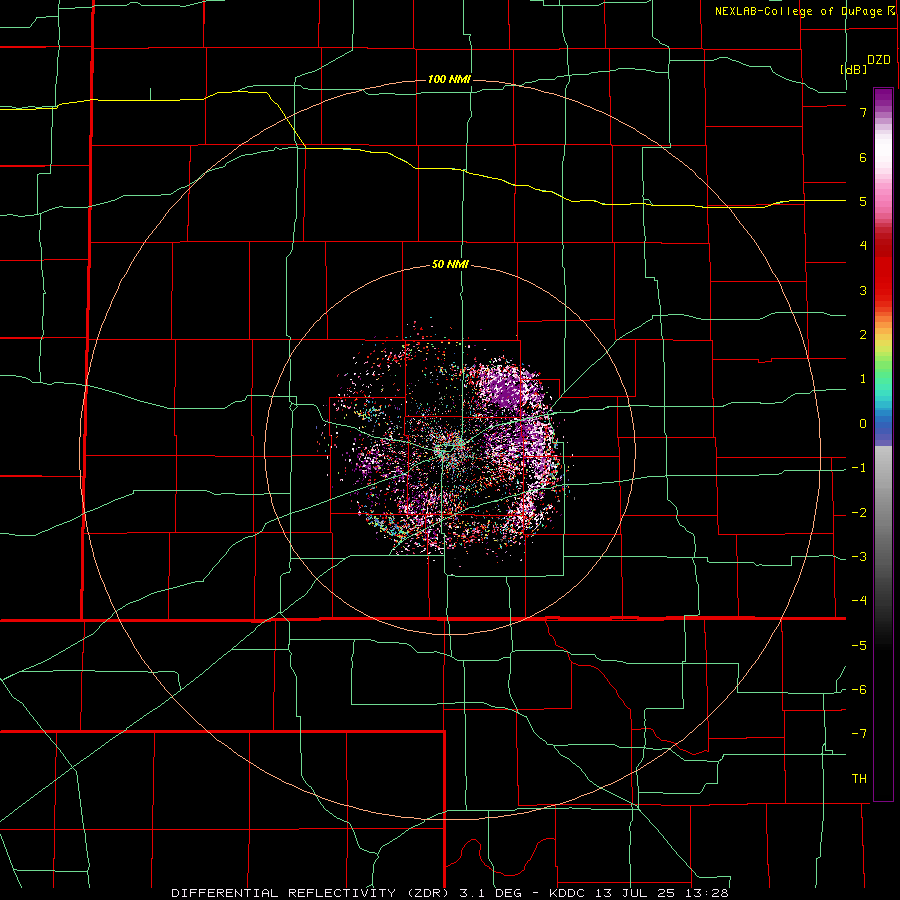This screenshot has height=900, width=900.
Task: Select the 6 dB scale label
Action: coord(863,157)
